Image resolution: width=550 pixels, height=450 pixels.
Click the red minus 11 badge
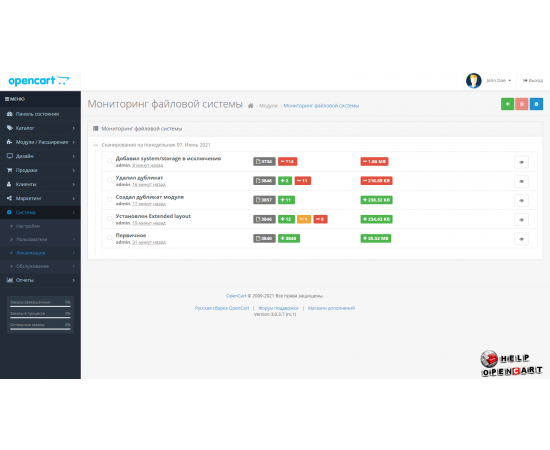click(x=303, y=181)
